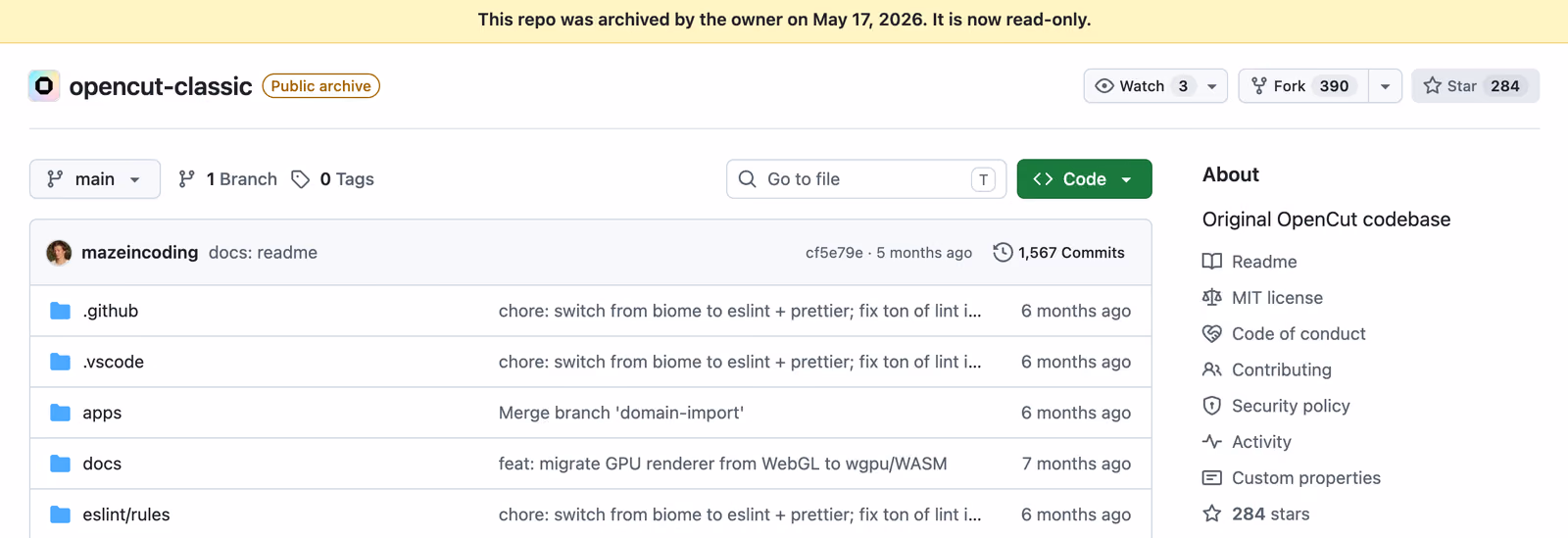
Task: Open 284 stars link
Action: (1270, 514)
